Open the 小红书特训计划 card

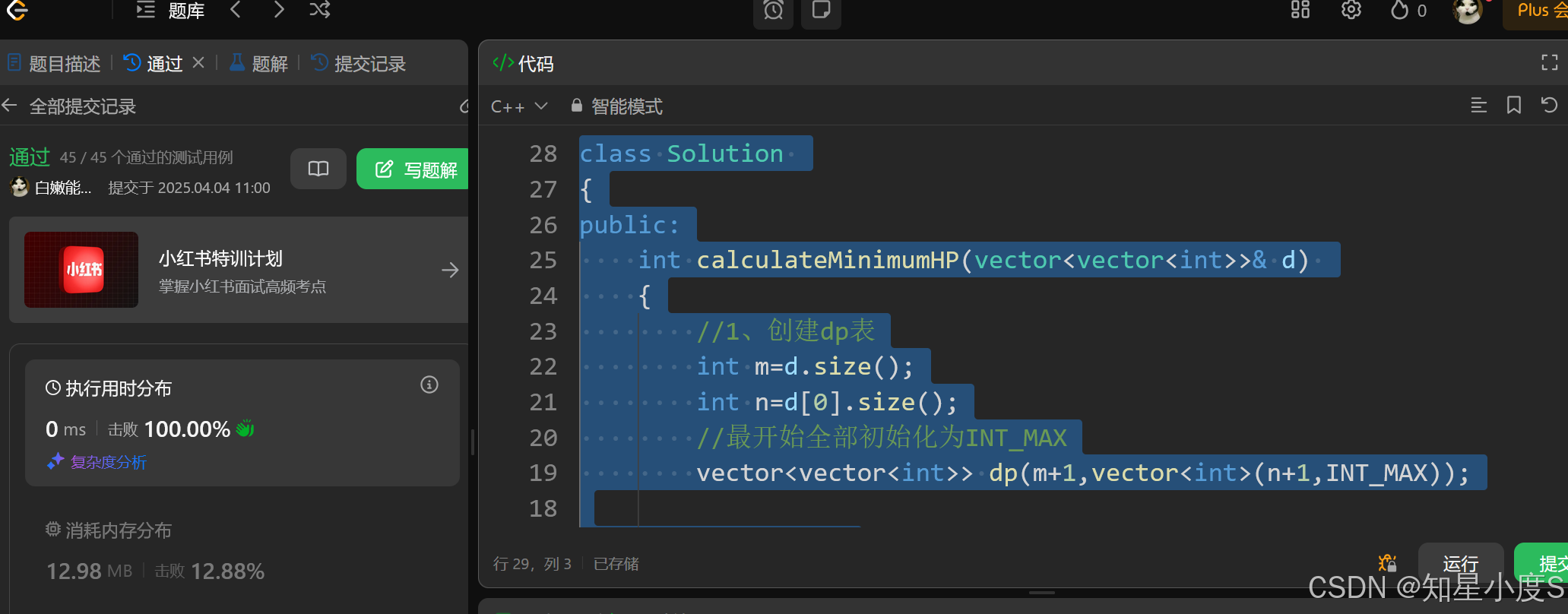click(239, 270)
